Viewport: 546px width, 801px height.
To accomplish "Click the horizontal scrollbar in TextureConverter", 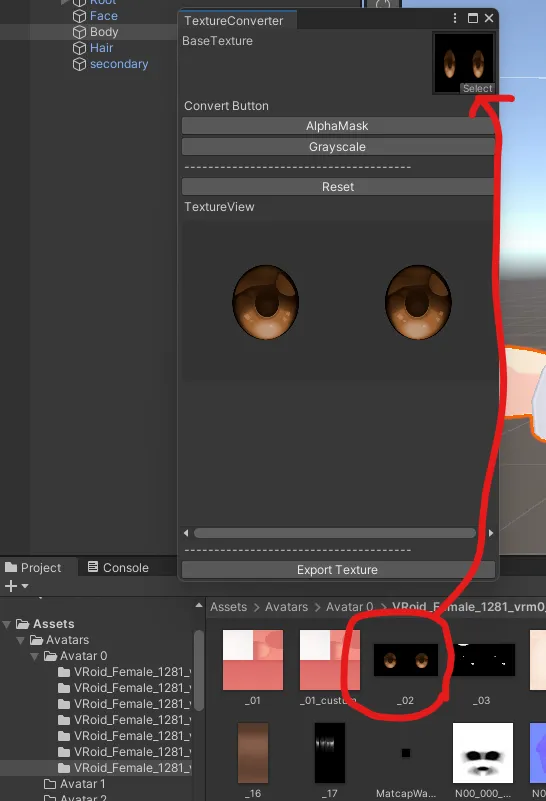I will coord(335,533).
